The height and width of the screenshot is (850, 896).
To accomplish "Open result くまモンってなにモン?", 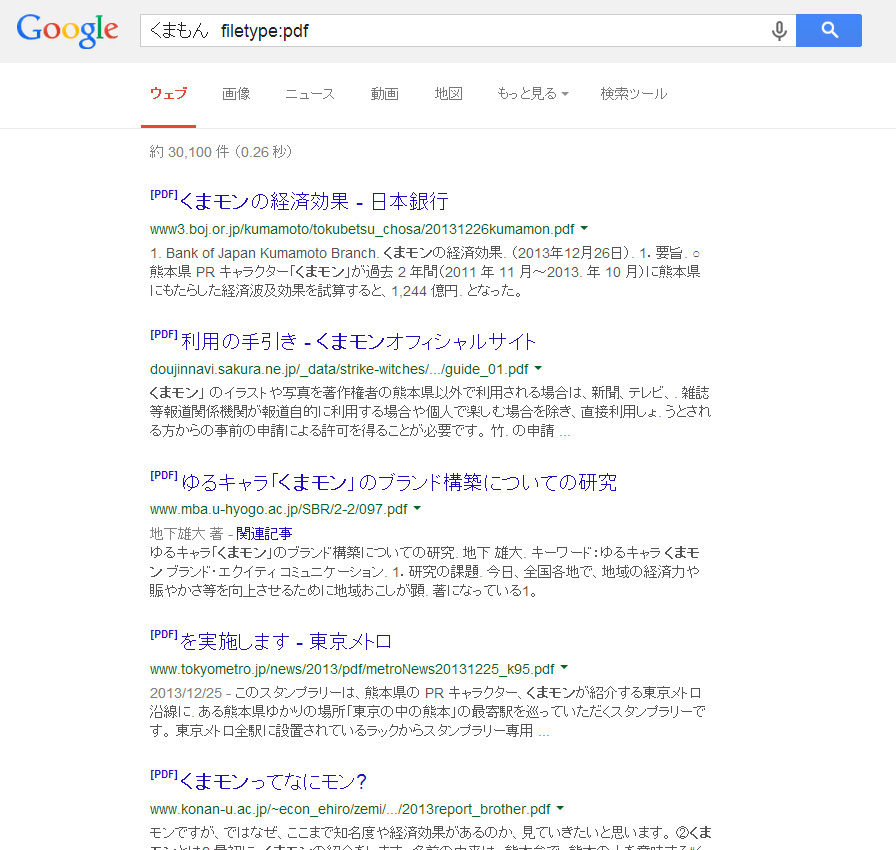I will point(273,781).
